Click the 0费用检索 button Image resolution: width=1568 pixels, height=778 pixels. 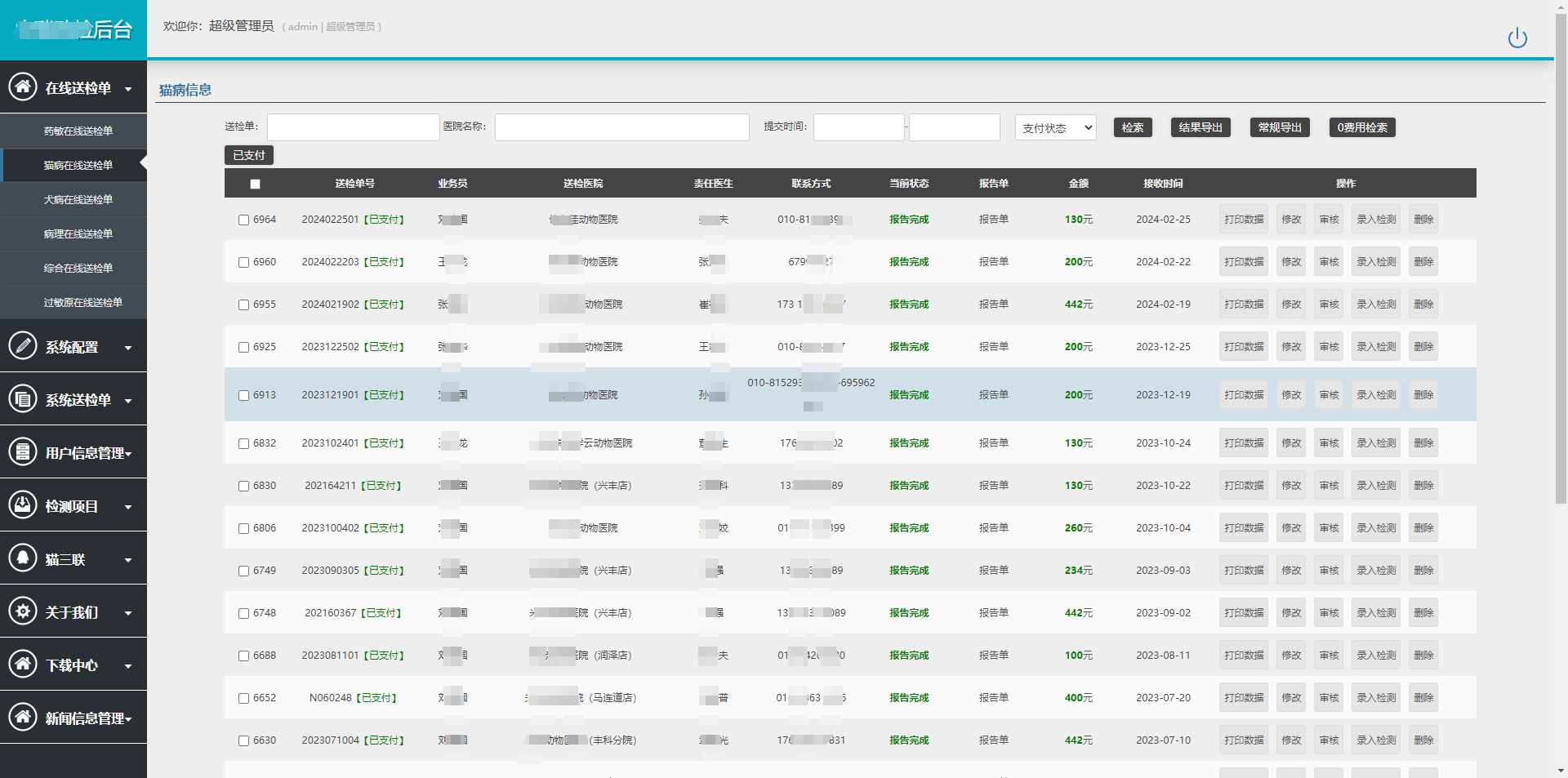[1362, 127]
